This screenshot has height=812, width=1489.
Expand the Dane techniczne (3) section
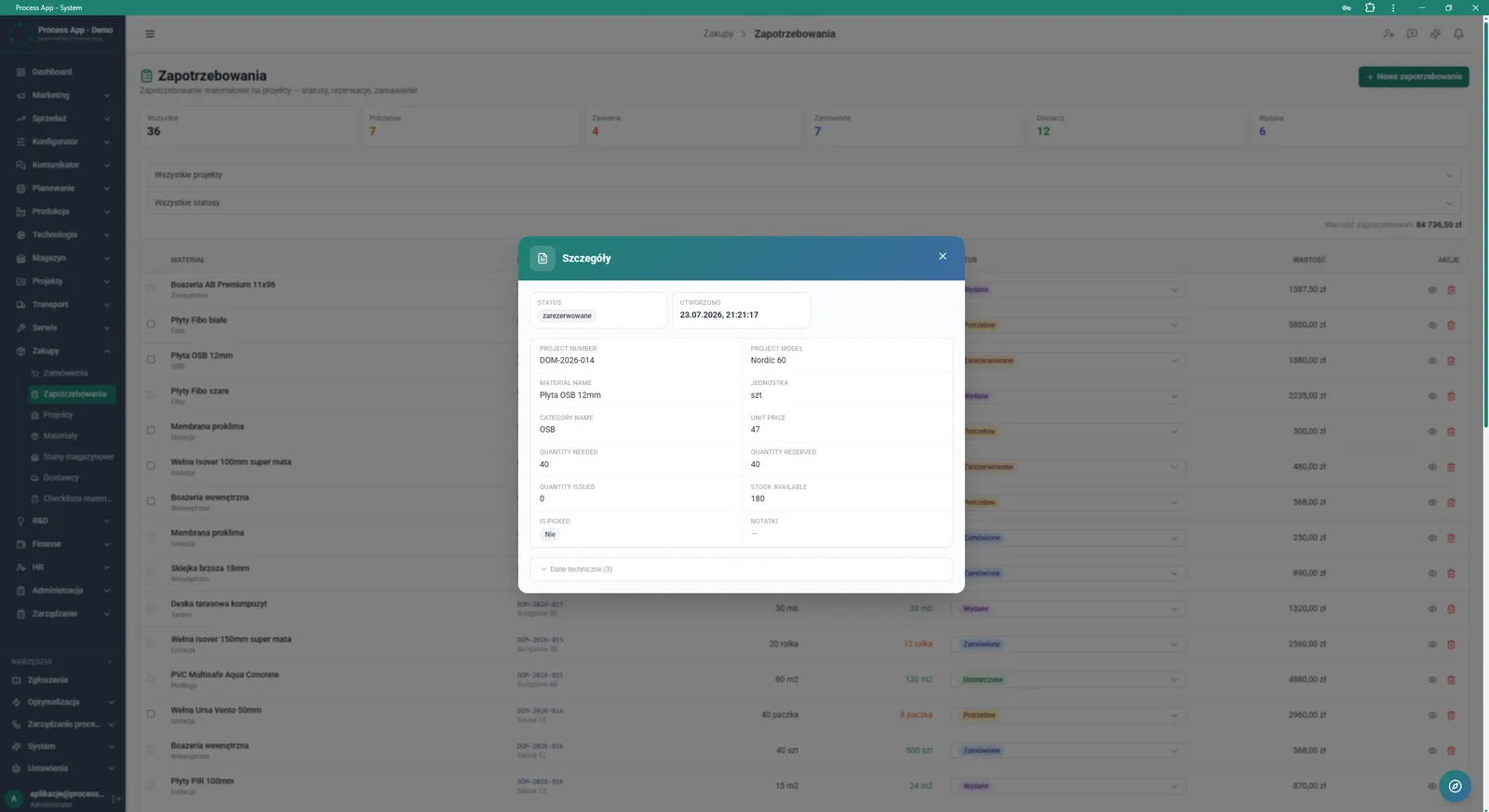click(741, 569)
